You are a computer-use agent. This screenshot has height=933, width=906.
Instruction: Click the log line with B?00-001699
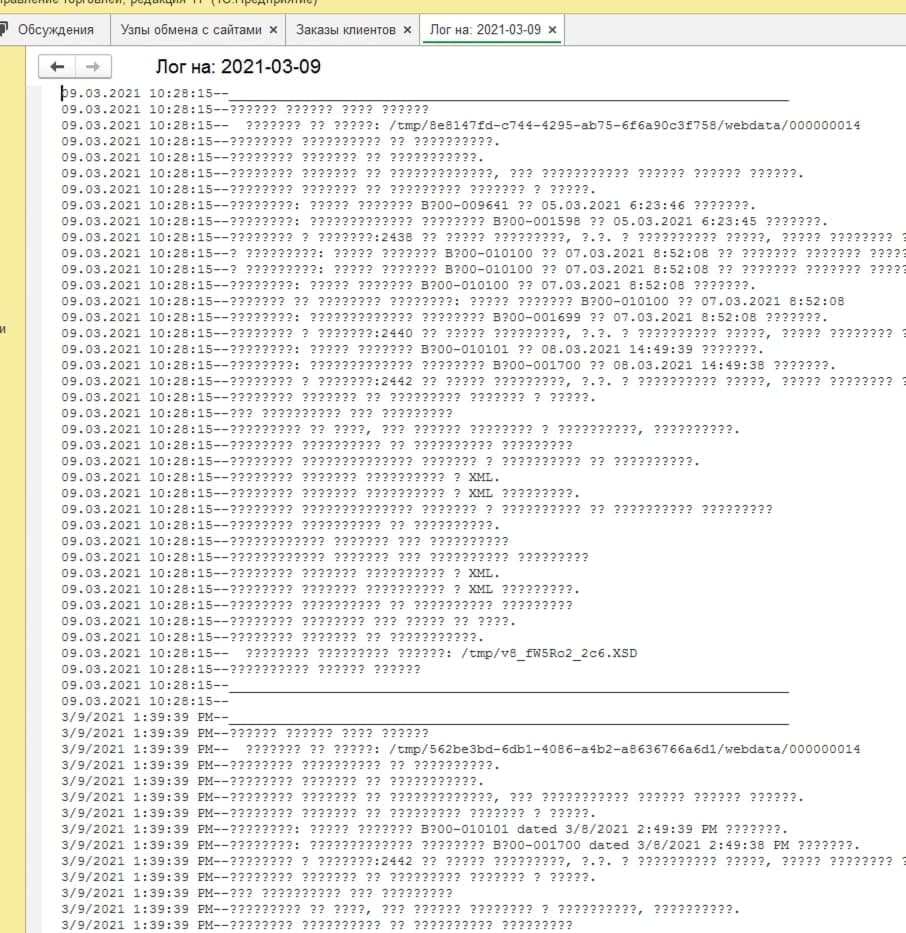point(444,317)
